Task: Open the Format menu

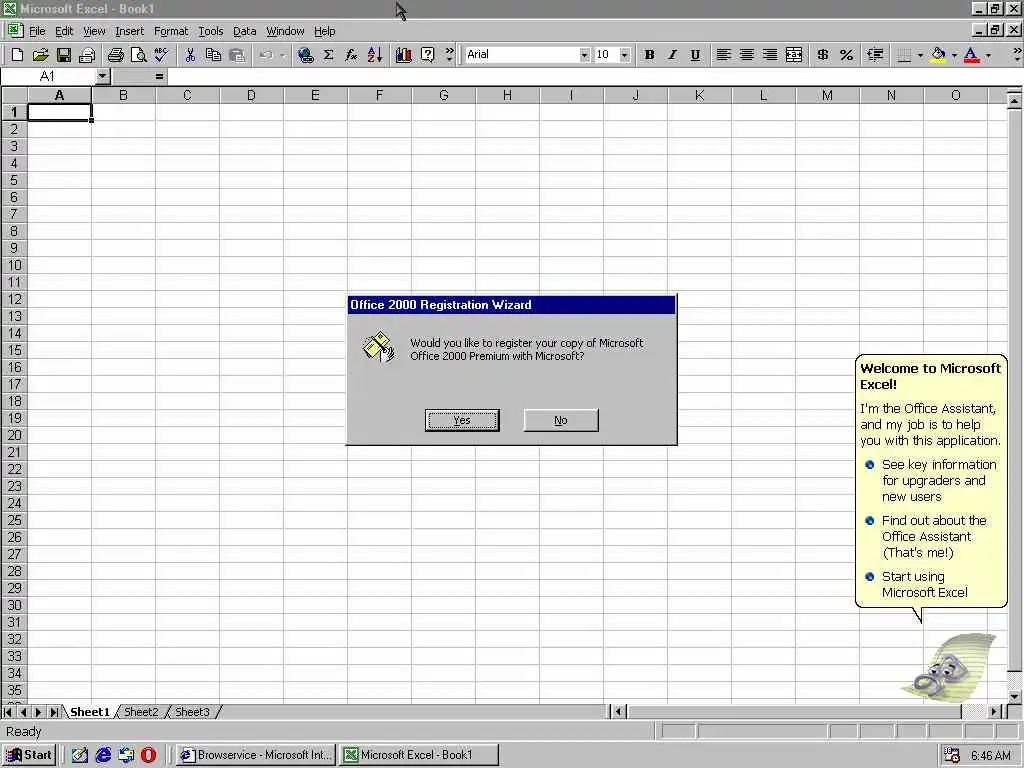Action: [170, 31]
